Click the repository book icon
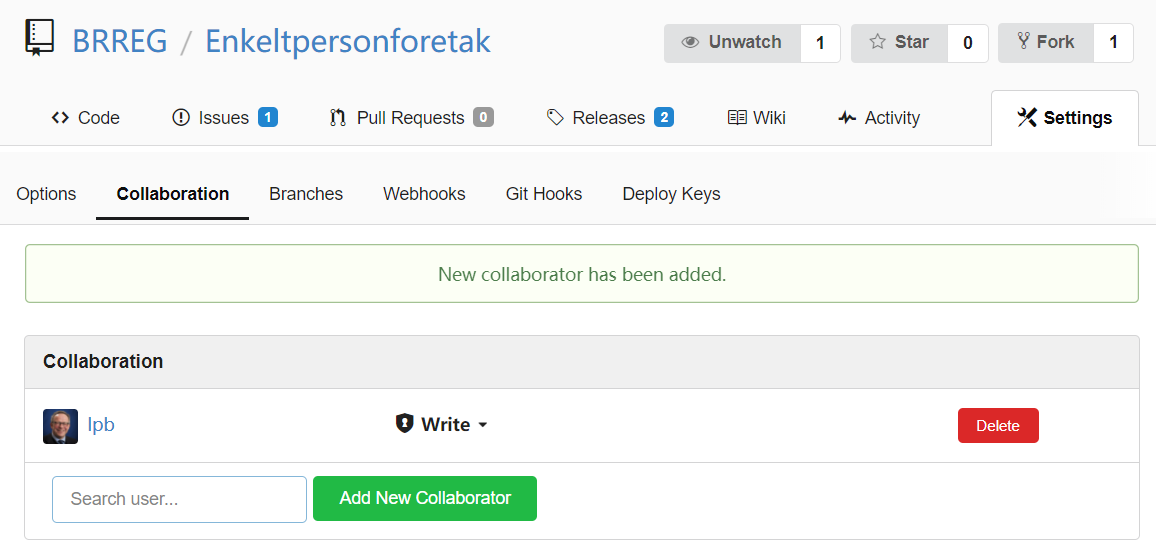The height and width of the screenshot is (558, 1156). click(39, 38)
